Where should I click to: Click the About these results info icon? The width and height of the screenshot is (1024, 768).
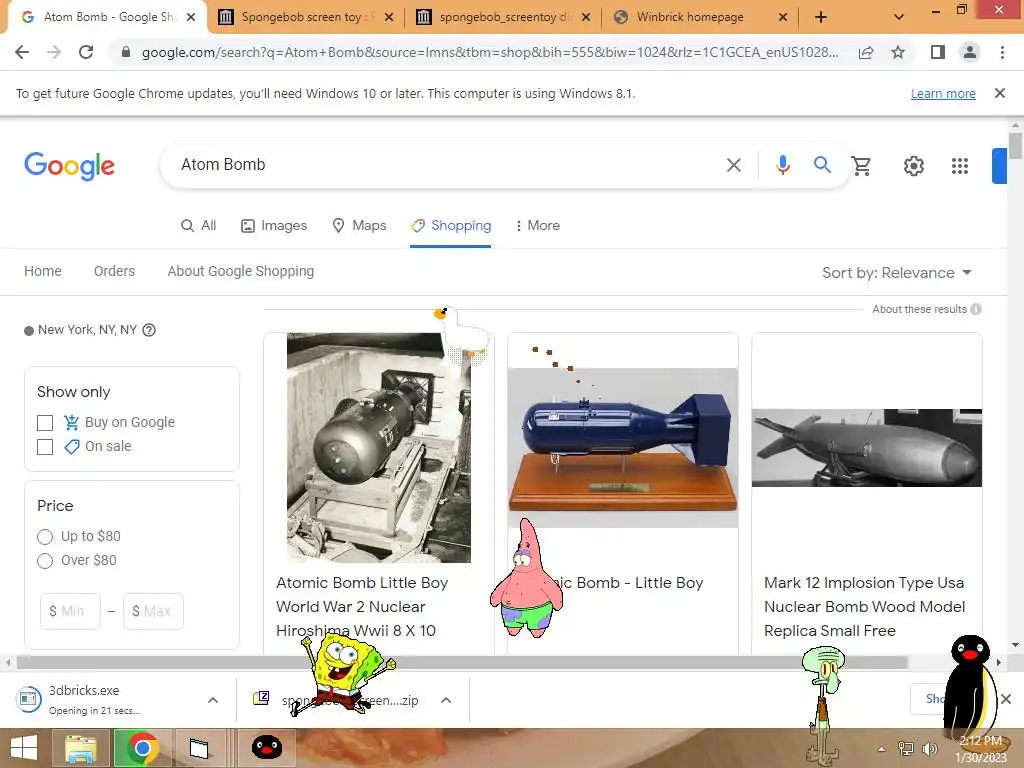[976, 309]
